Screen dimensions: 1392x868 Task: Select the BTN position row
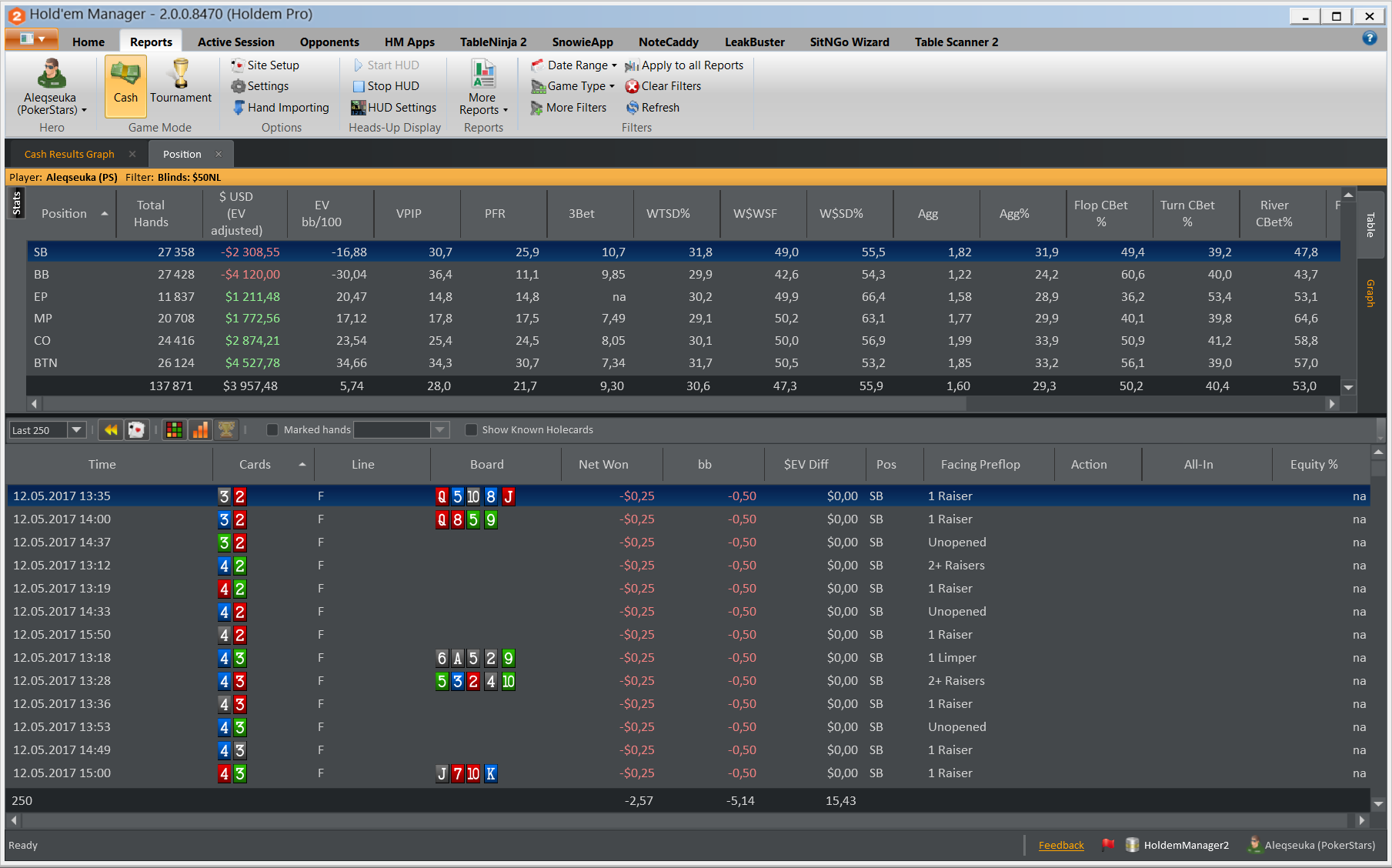[x=683, y=363]
